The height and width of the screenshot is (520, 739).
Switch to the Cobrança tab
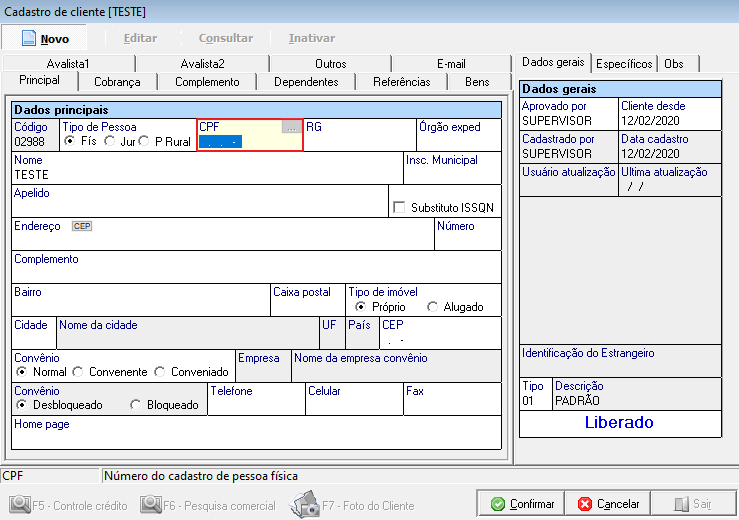click(x=117, y=82)
